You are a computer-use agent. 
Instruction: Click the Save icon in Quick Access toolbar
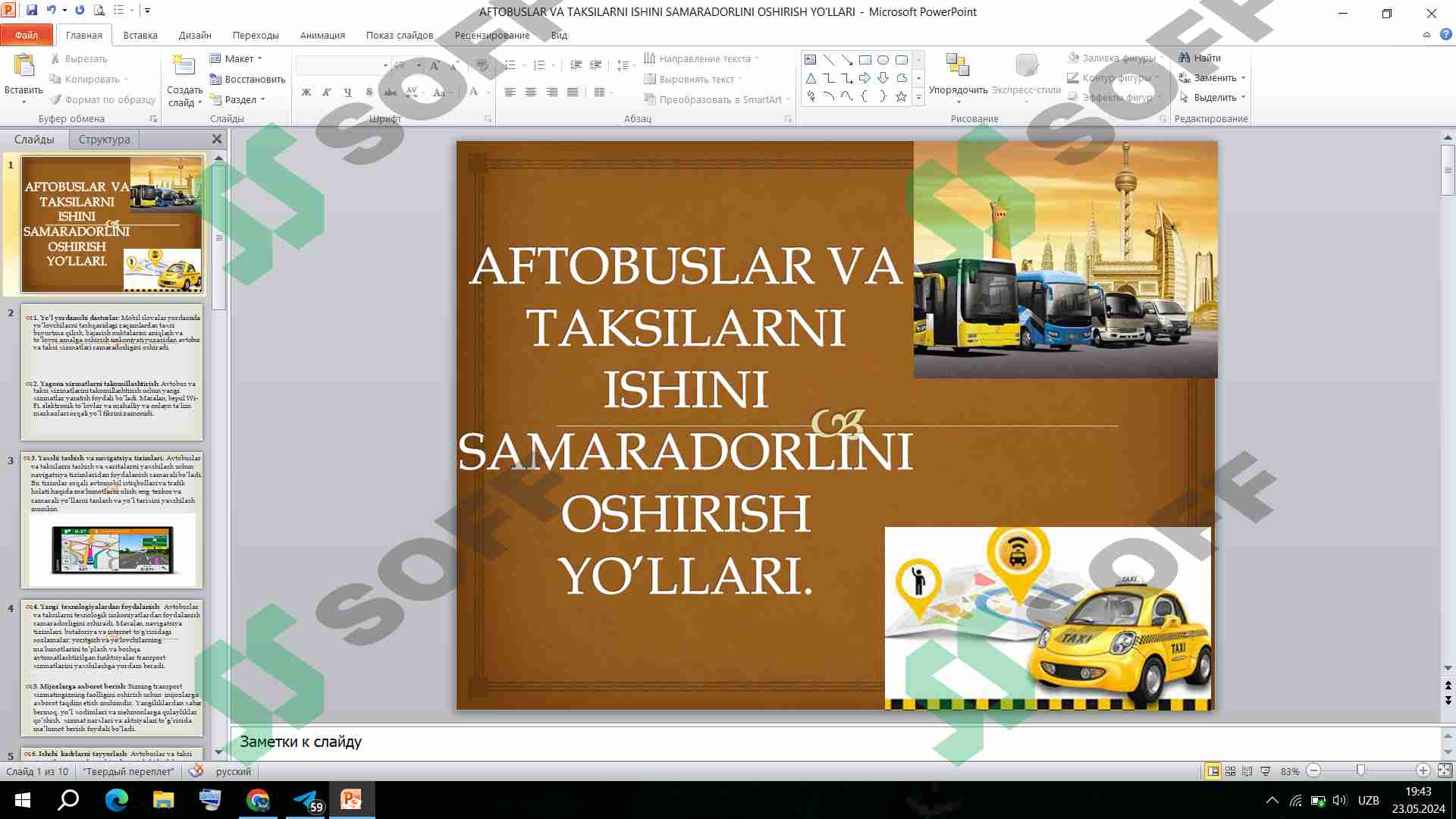32,11
